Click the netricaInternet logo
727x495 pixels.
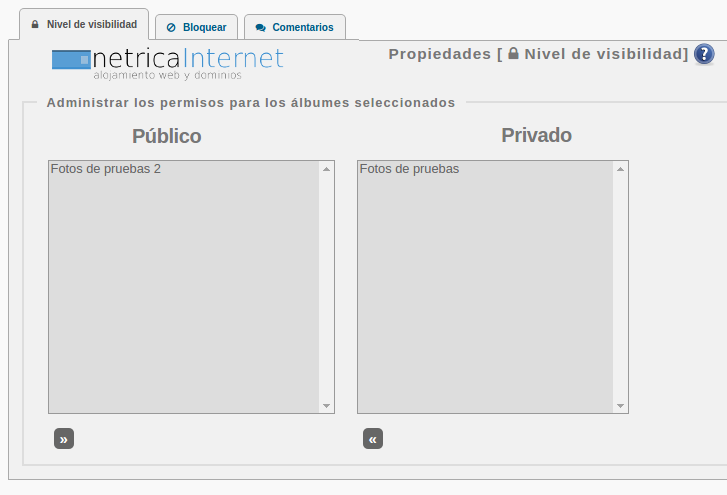[168, 64]
